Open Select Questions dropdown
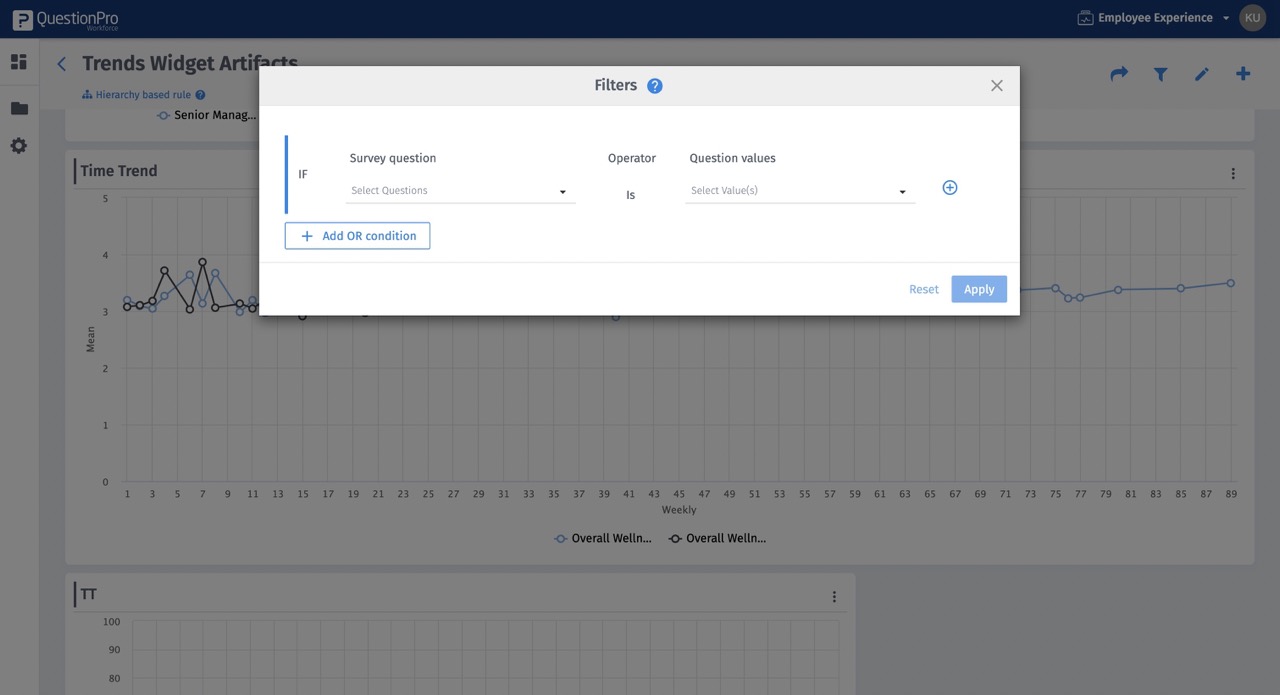Screen dimensions: 1280x695 click(460, 191)
